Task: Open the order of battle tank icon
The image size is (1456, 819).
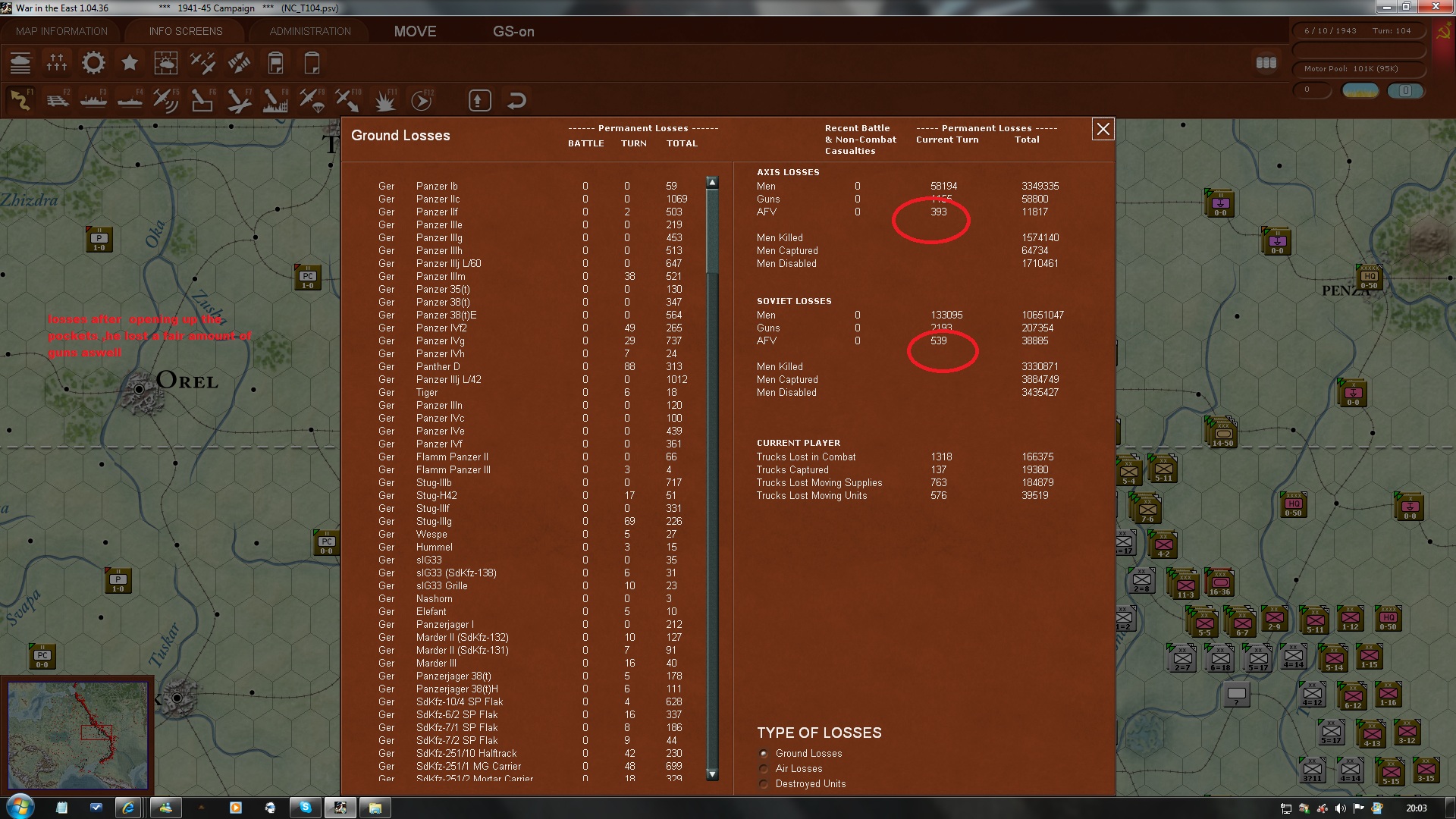Action: click(x=20, y=63)
